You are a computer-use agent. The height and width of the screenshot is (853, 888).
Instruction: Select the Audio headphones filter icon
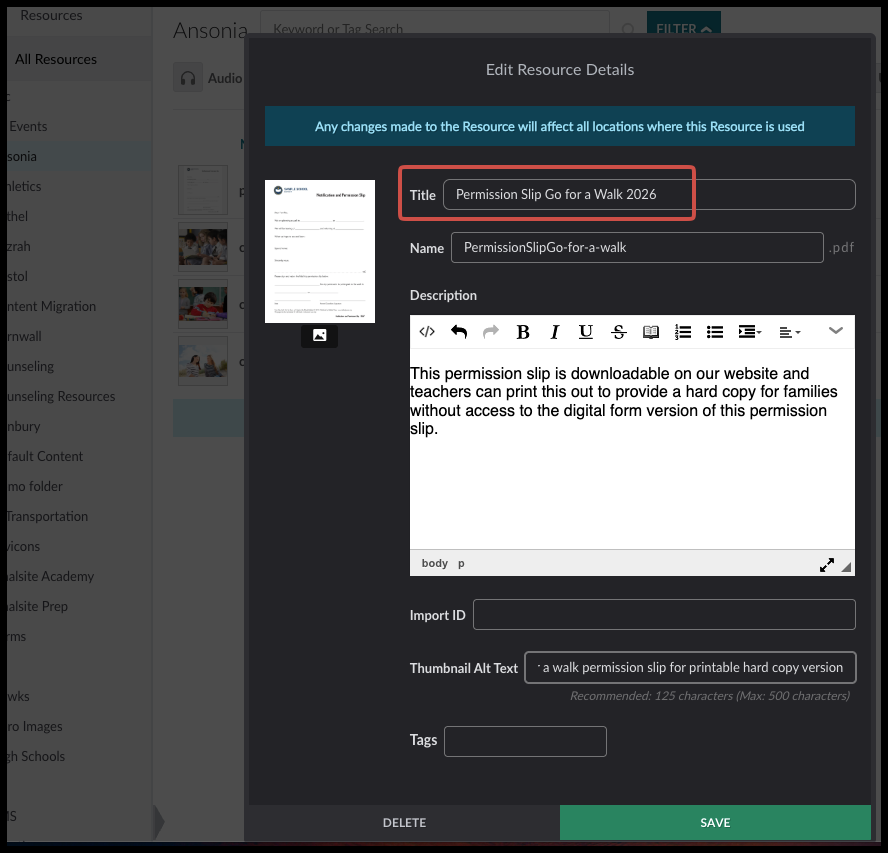[x=188, y=78]
